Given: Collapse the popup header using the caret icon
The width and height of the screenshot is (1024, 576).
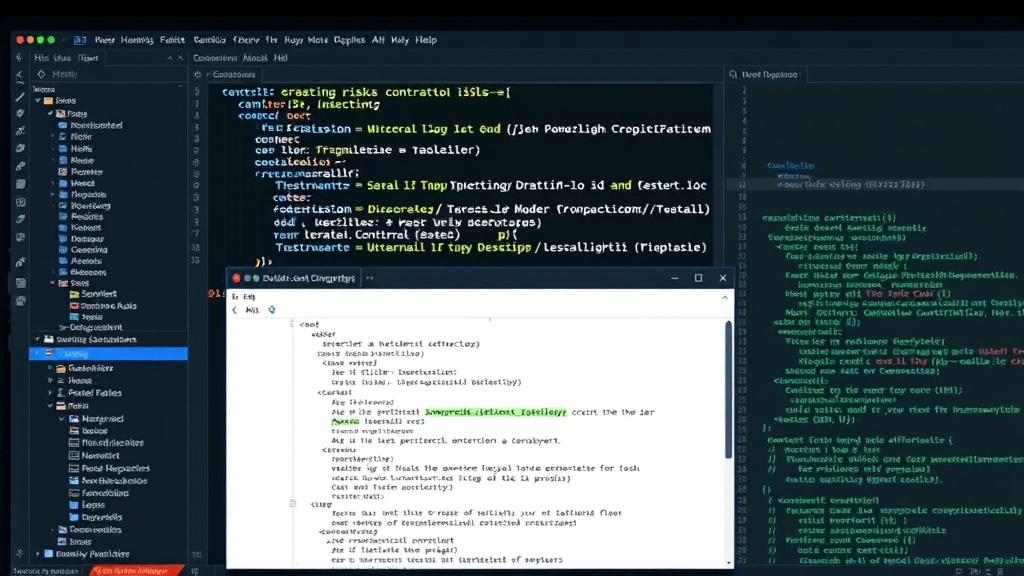Looking at the screenshot, I should tap(724, 297).
